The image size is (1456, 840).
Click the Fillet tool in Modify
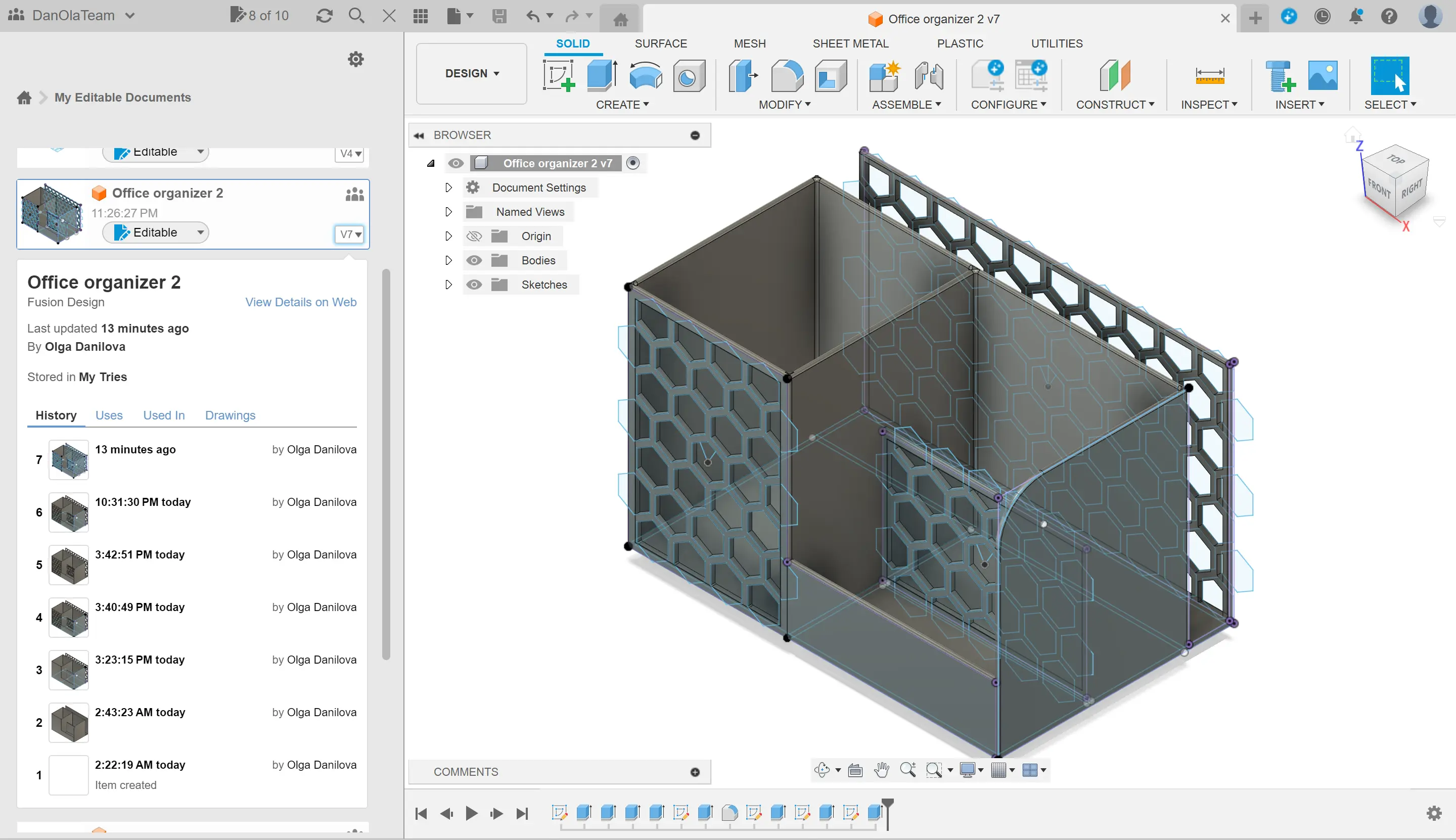click(787, 76)
